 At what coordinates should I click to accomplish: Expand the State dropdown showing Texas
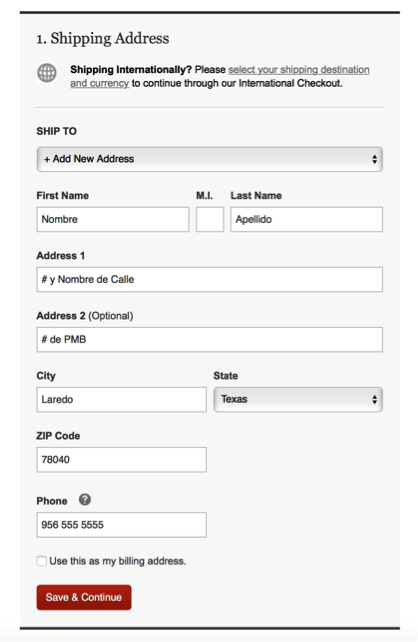pyautogui.click(x=298, y=400)
